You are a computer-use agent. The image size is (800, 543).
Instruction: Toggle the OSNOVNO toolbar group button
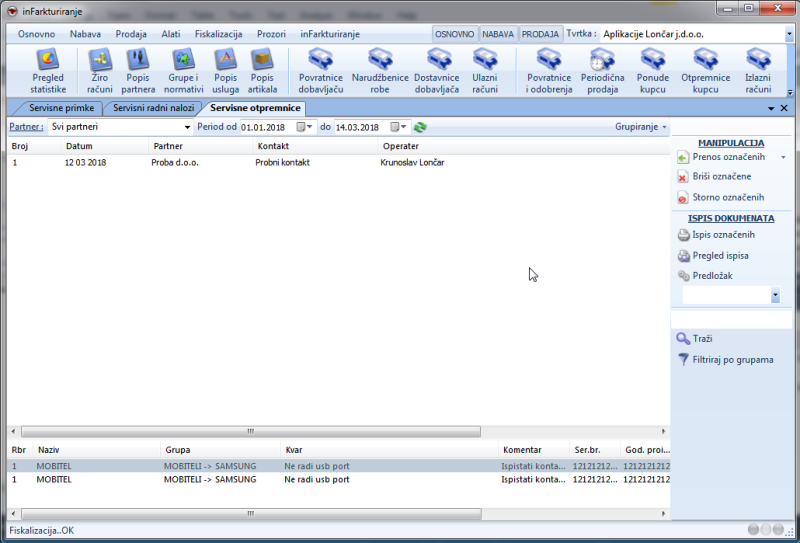455,34
